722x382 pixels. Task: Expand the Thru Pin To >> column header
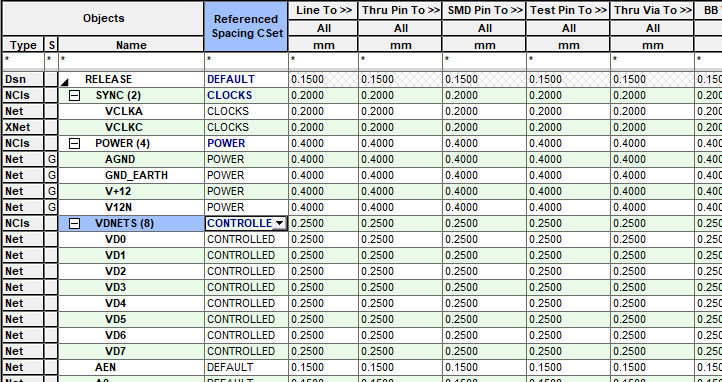pyautogui.click(x=400, y=10)
